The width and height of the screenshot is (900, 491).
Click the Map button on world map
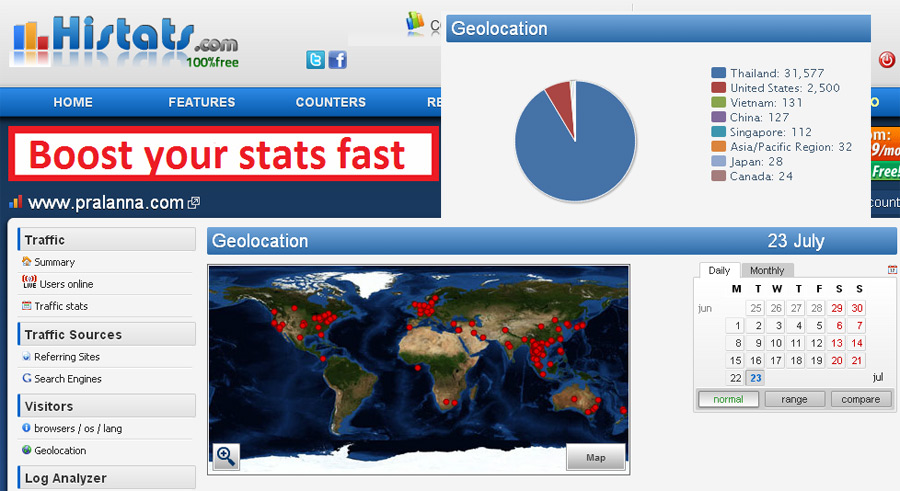[596, 458]
